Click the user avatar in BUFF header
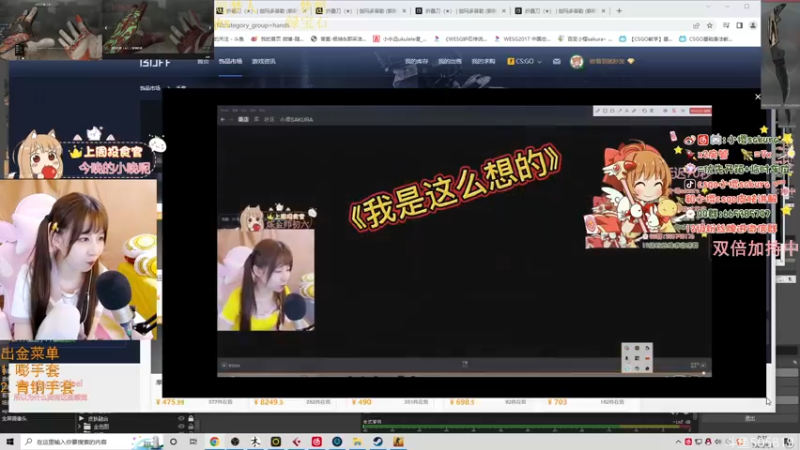Image resolution: width=800 pixels, height=450 pixels. pyautogui.click(x=577, y=61)
